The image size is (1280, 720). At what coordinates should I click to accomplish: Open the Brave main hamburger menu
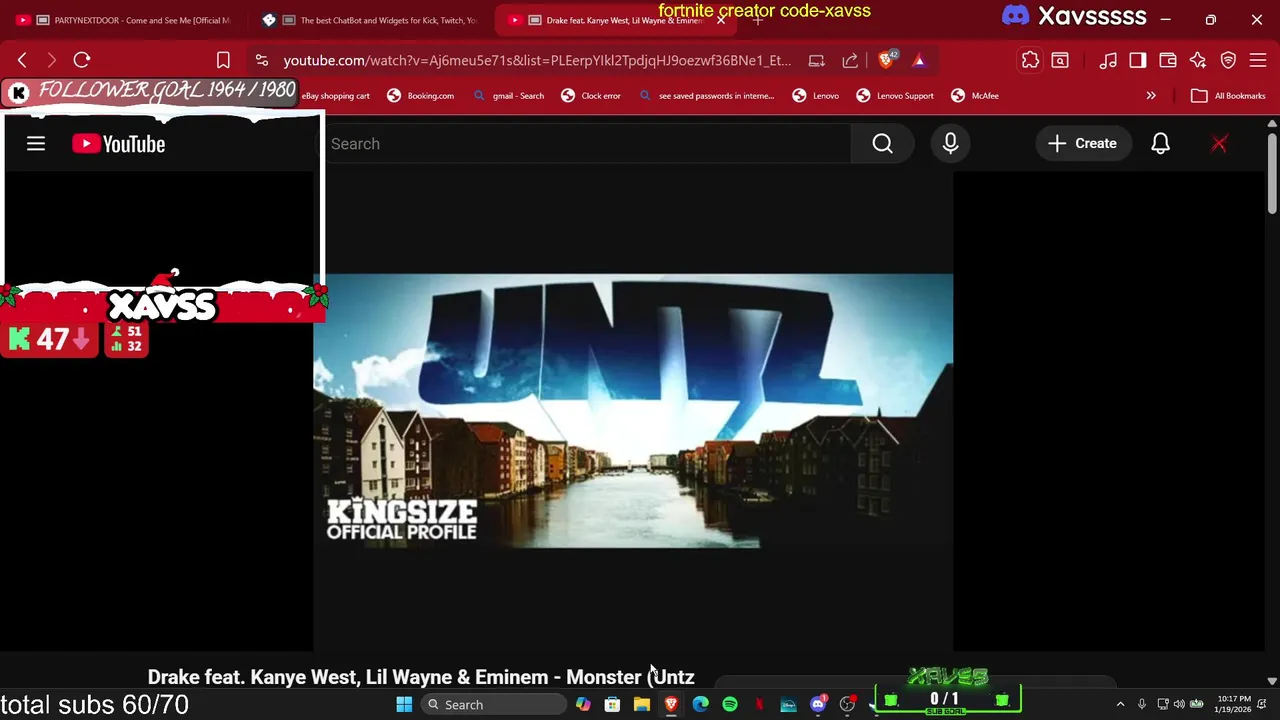pos(1258,60)
